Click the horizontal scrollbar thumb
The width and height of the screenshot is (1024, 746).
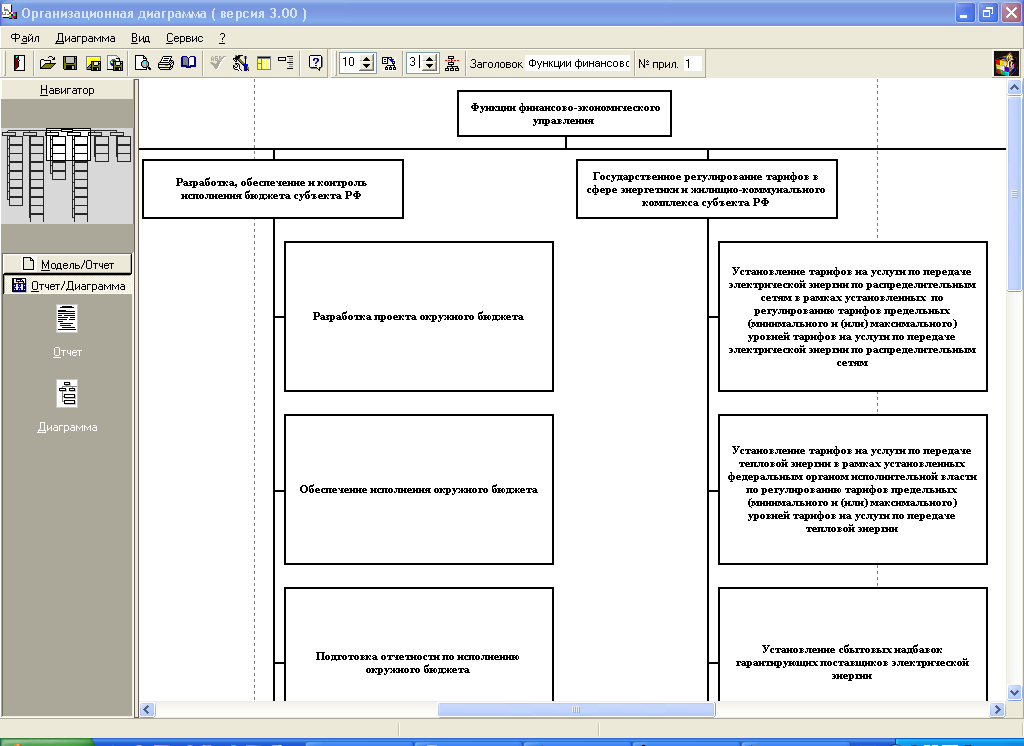(576, 709)
